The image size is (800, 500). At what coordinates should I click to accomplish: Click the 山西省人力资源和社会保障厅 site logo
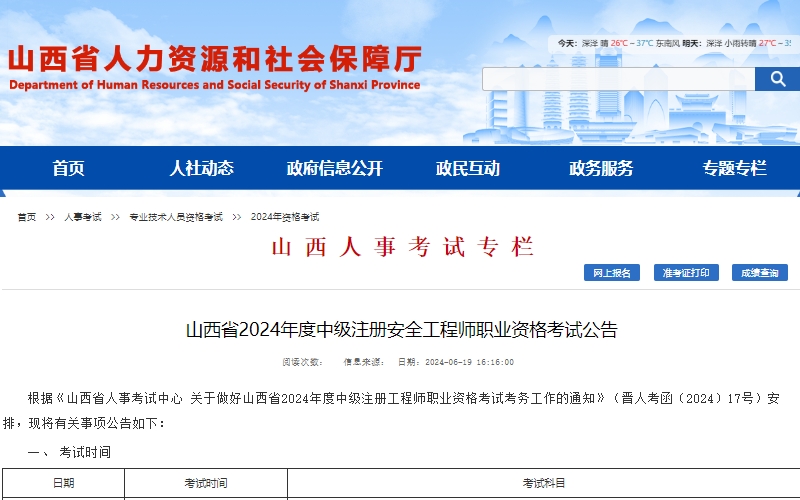214,58
